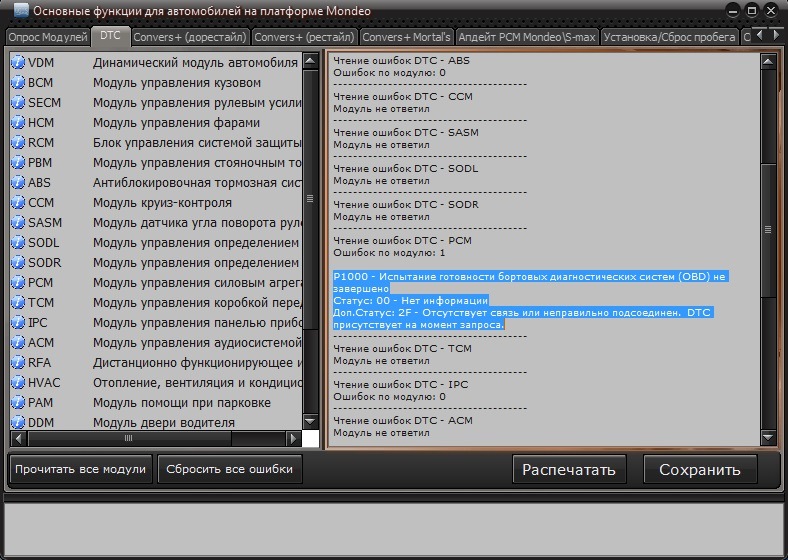The height and width of the screenshot is (560, 788).
Task: Click the info icon beside PBM
Action: 18,163
